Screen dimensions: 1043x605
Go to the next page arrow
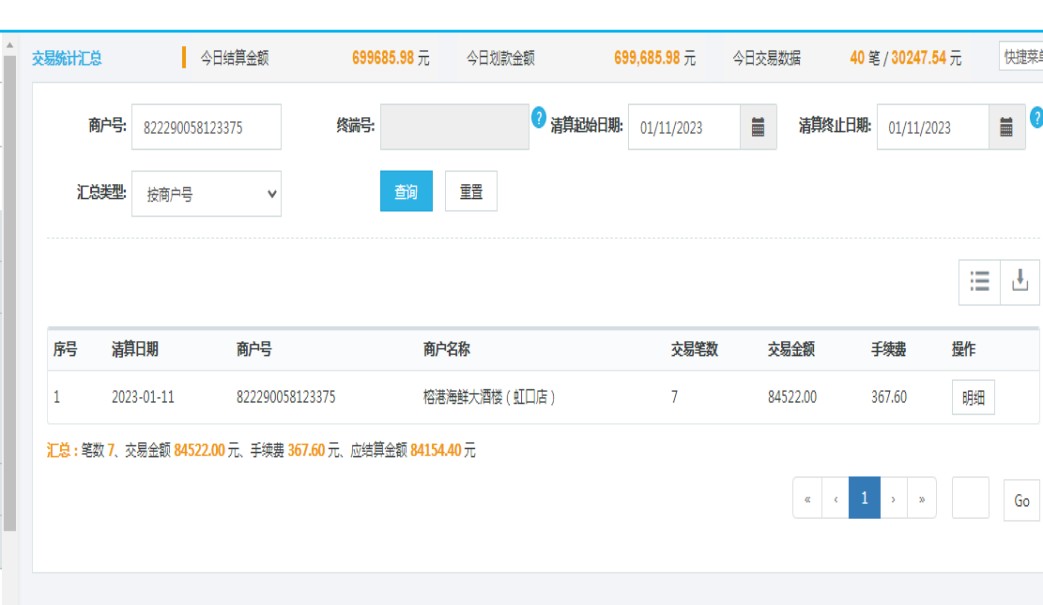[x=893, y=499]
